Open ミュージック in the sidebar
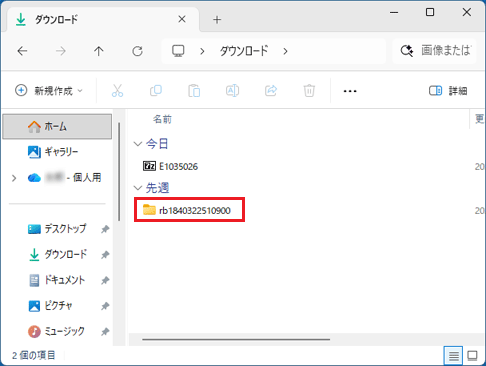Viewport: 486px width, 366px height. coord(56,331)
